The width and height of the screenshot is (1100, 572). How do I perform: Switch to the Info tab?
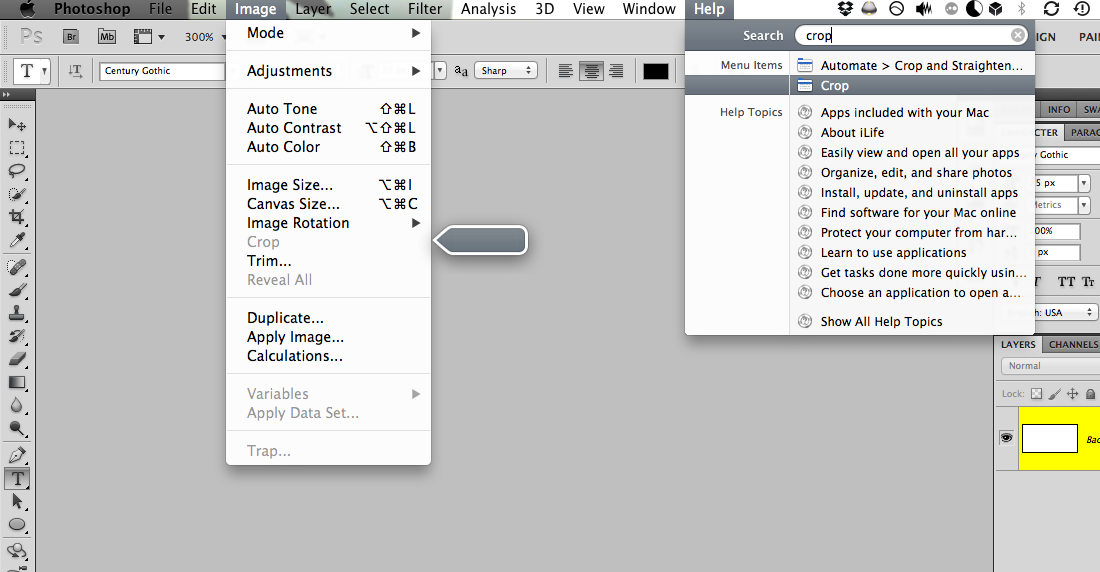(1059, 109)
